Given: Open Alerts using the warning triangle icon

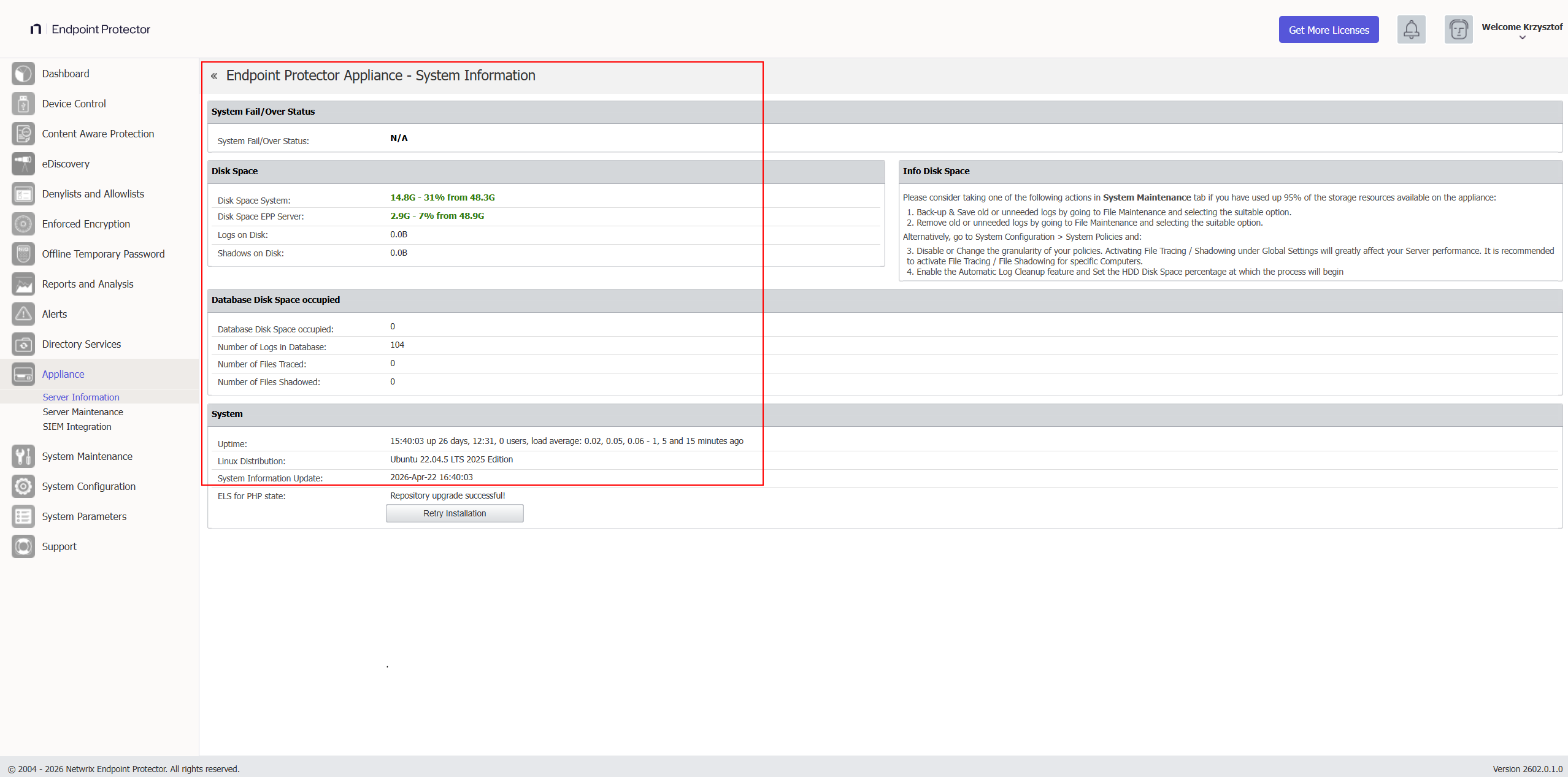Looking at the screenshot, I should [x=23, y=313].
